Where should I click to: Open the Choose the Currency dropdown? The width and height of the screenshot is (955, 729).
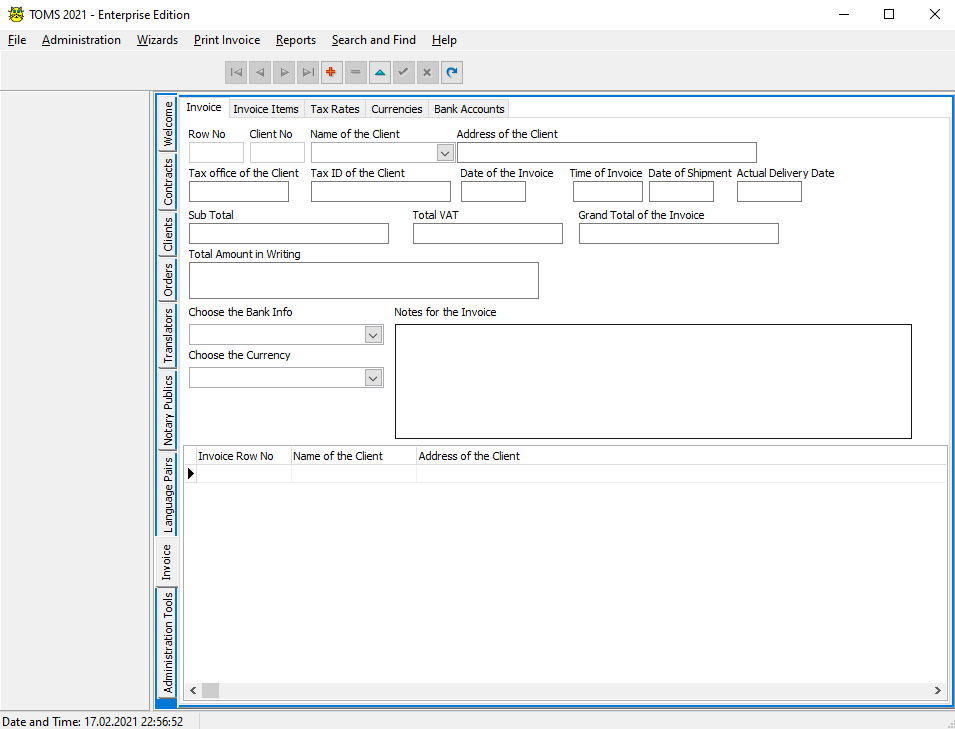[x=373, y=377]
